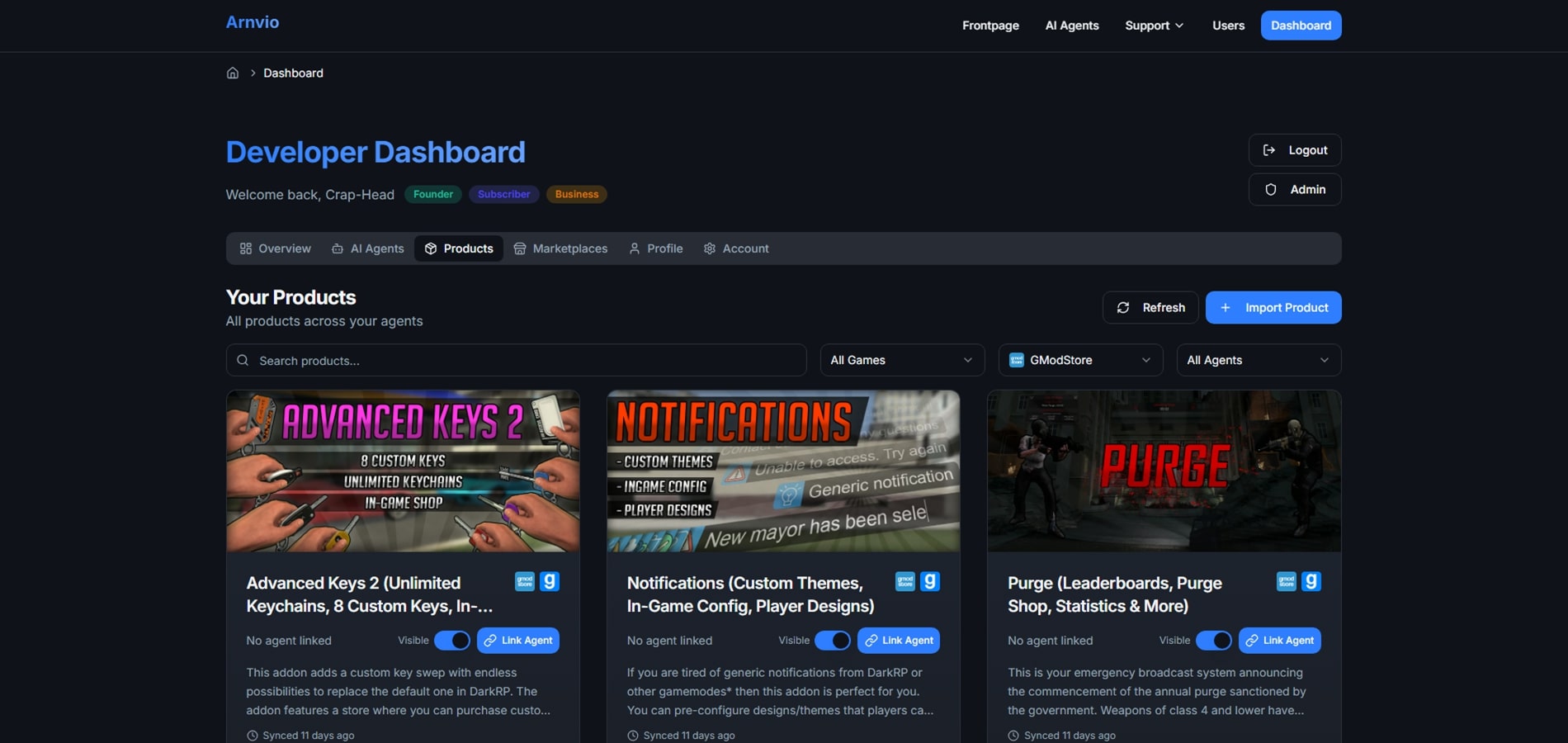Viewport: 1568px width, 743px height.
Task: Go to Frontpage in top navigation
Action: tap(990, 26)
